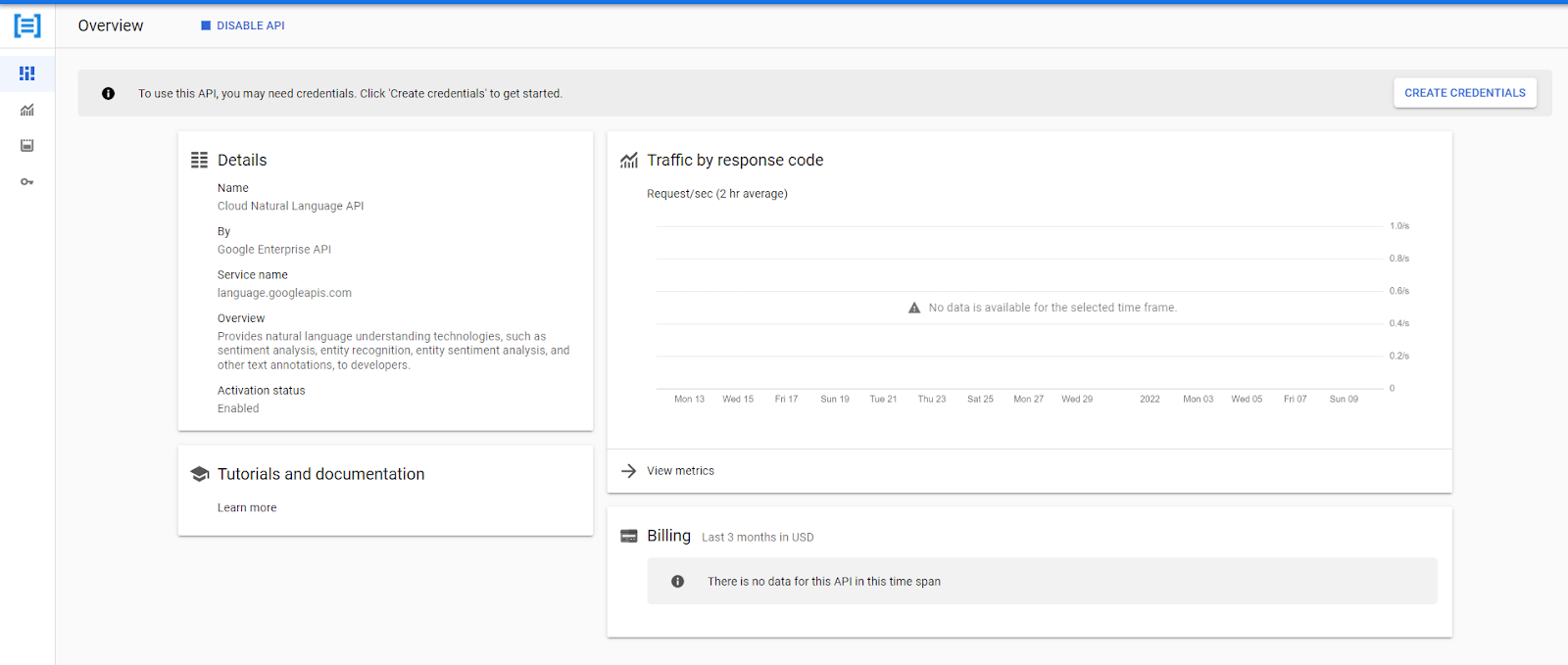This screenshot has height=665, width=1568.
Task: Click the info icon in Billing notice
Action: pos(677,582)
